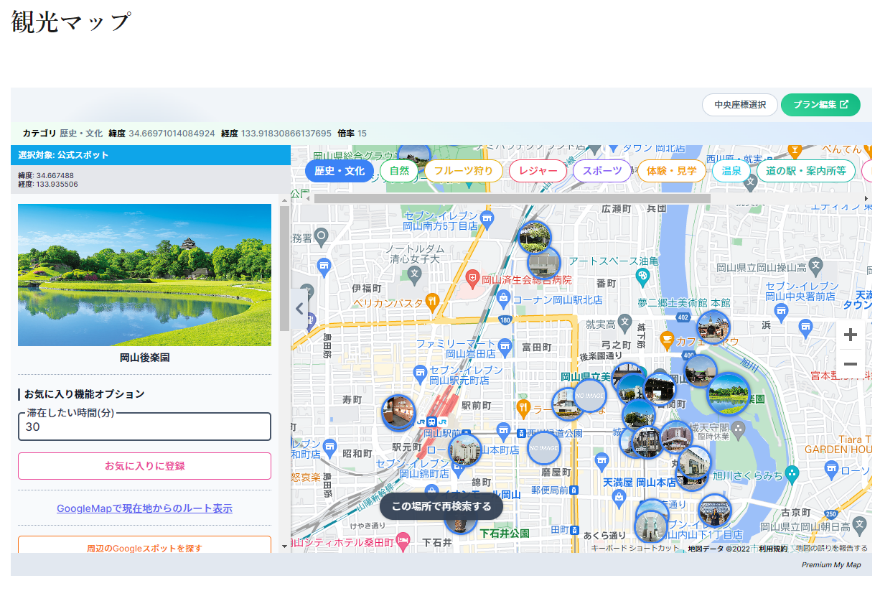Toggle the 歴史・文化 category filter
880x596 pixels.
pos(340,171)
